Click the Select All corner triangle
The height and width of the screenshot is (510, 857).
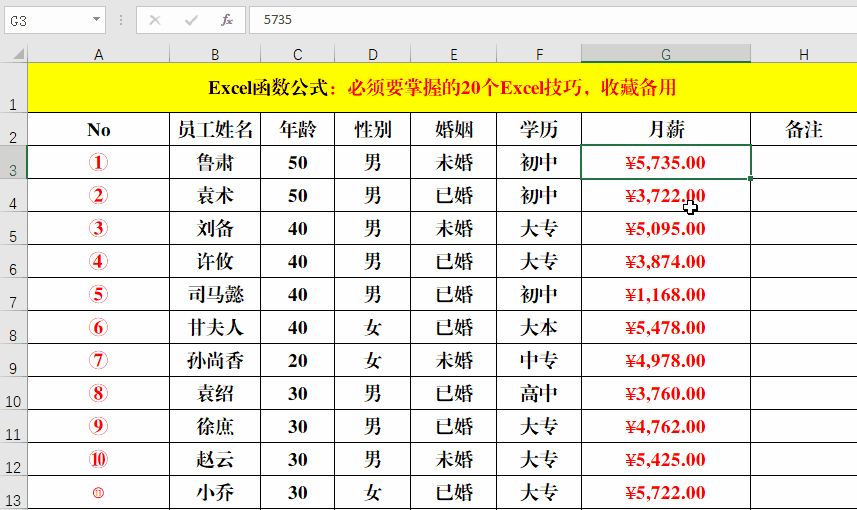tap(19, 54)
